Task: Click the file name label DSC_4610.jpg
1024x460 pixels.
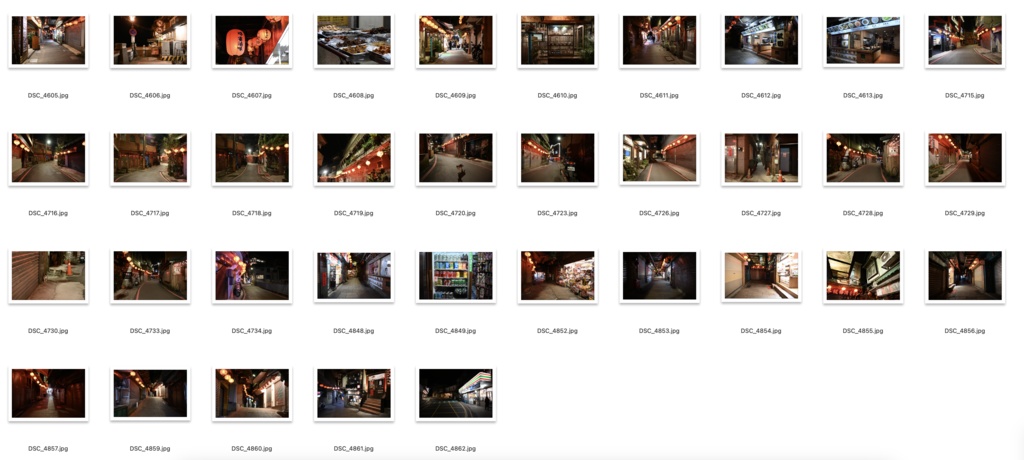Action: [558, 95]
